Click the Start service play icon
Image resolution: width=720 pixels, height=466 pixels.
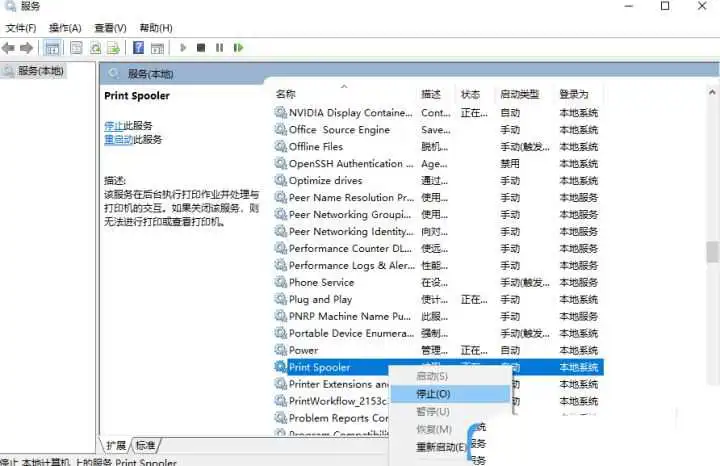pyautogui.click(x=183, y=47)
